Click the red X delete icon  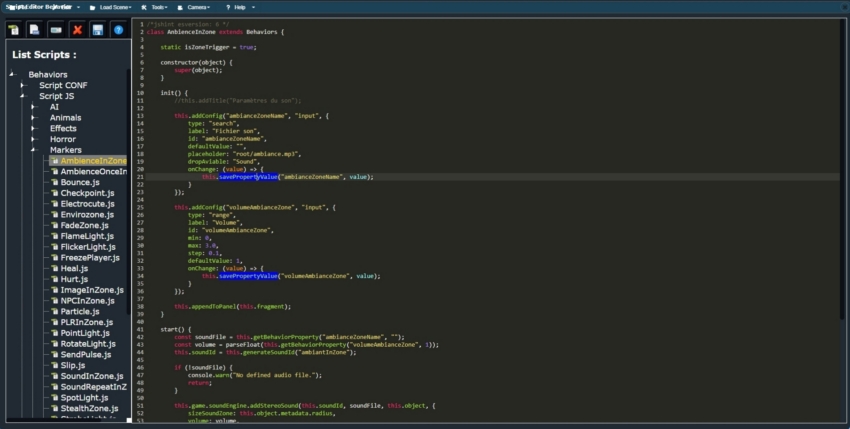click(77, 30)
